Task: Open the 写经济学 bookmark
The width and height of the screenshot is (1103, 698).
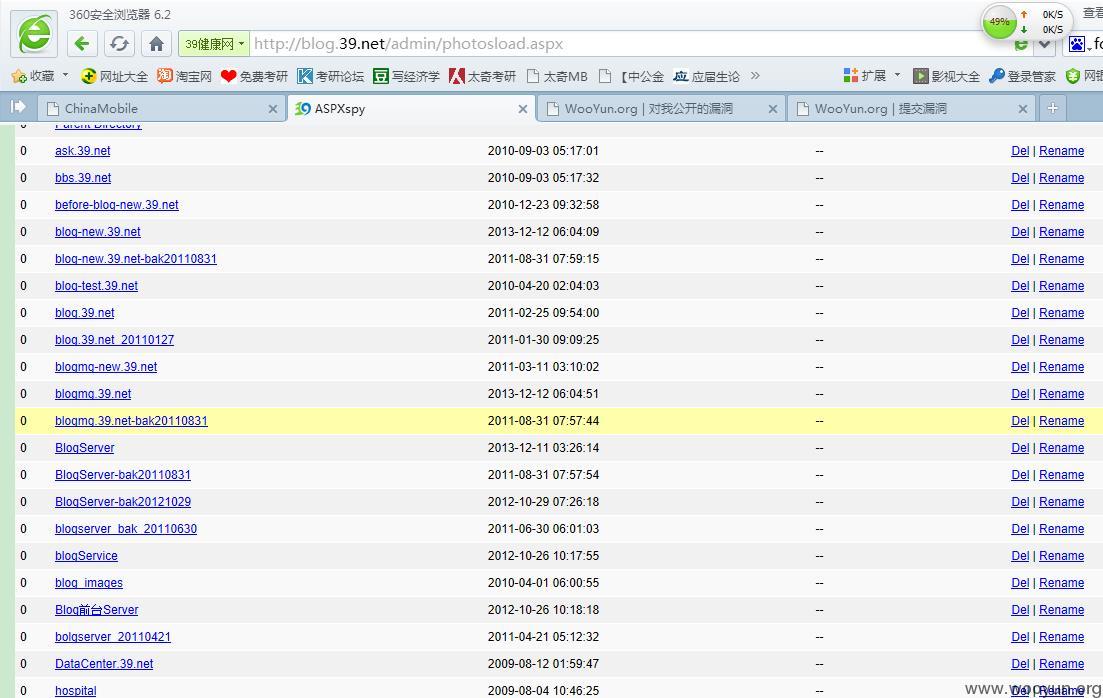Action: (407, 76)
